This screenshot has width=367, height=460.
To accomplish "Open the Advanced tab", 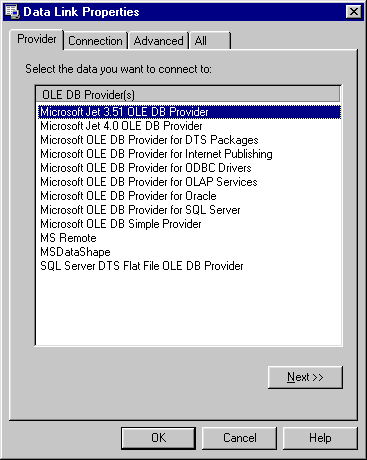I will coord(159,41).
